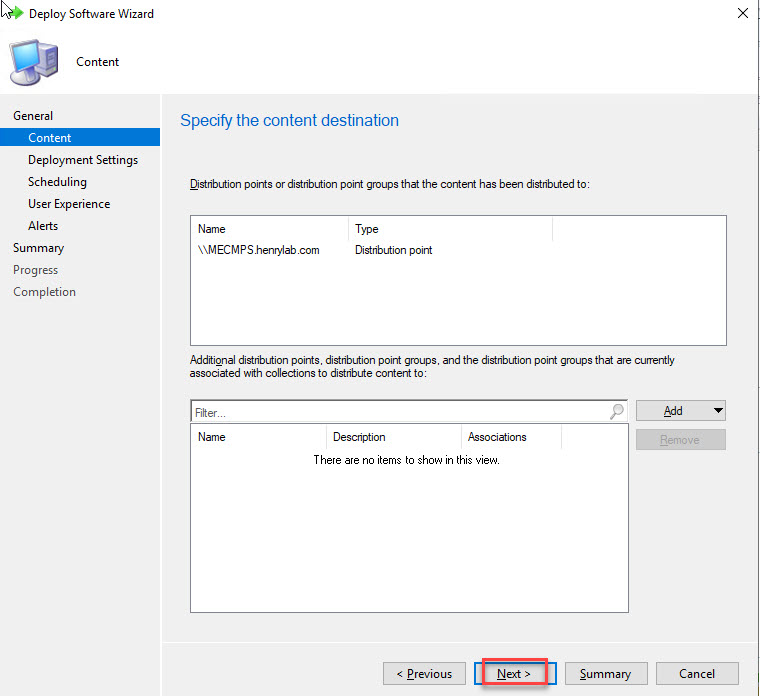
Task: Go to the Scheduling step
Action: (57, 182)
